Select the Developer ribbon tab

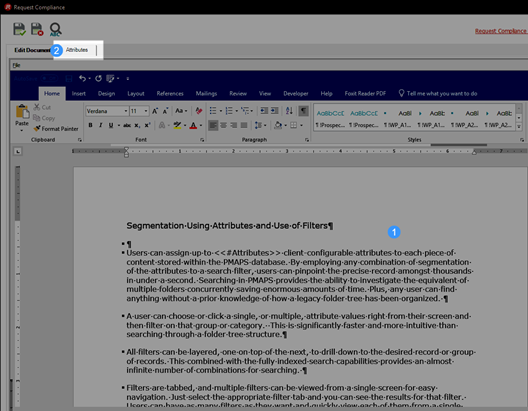tap(296, 94)
